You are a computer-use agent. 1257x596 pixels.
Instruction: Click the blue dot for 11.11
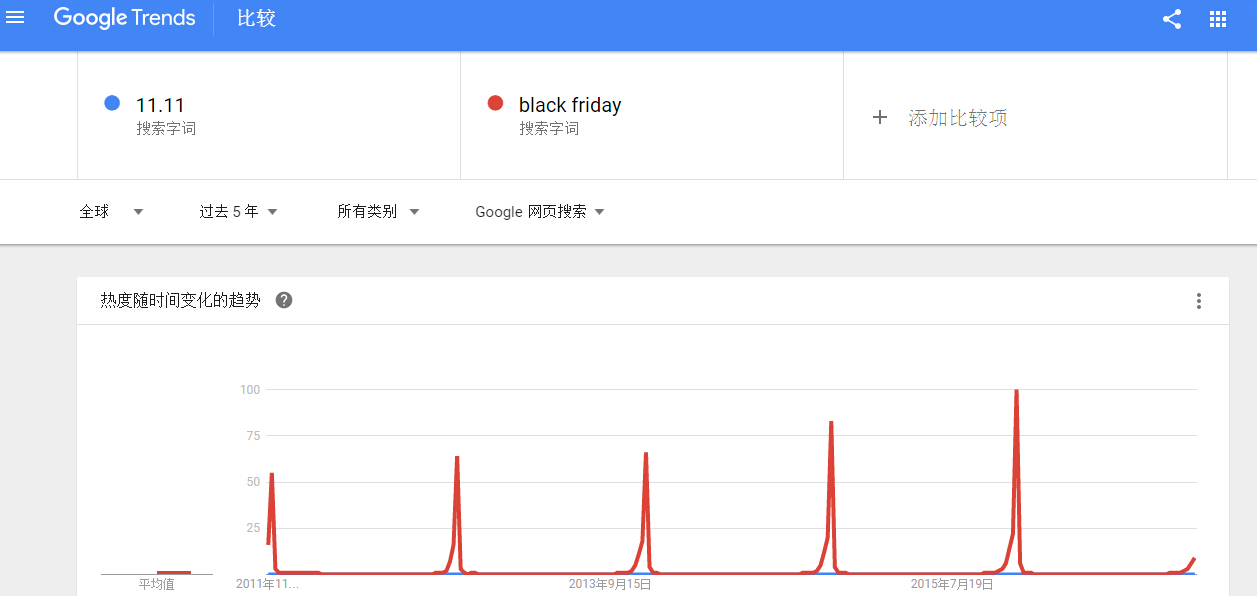[x=112, y=103]
